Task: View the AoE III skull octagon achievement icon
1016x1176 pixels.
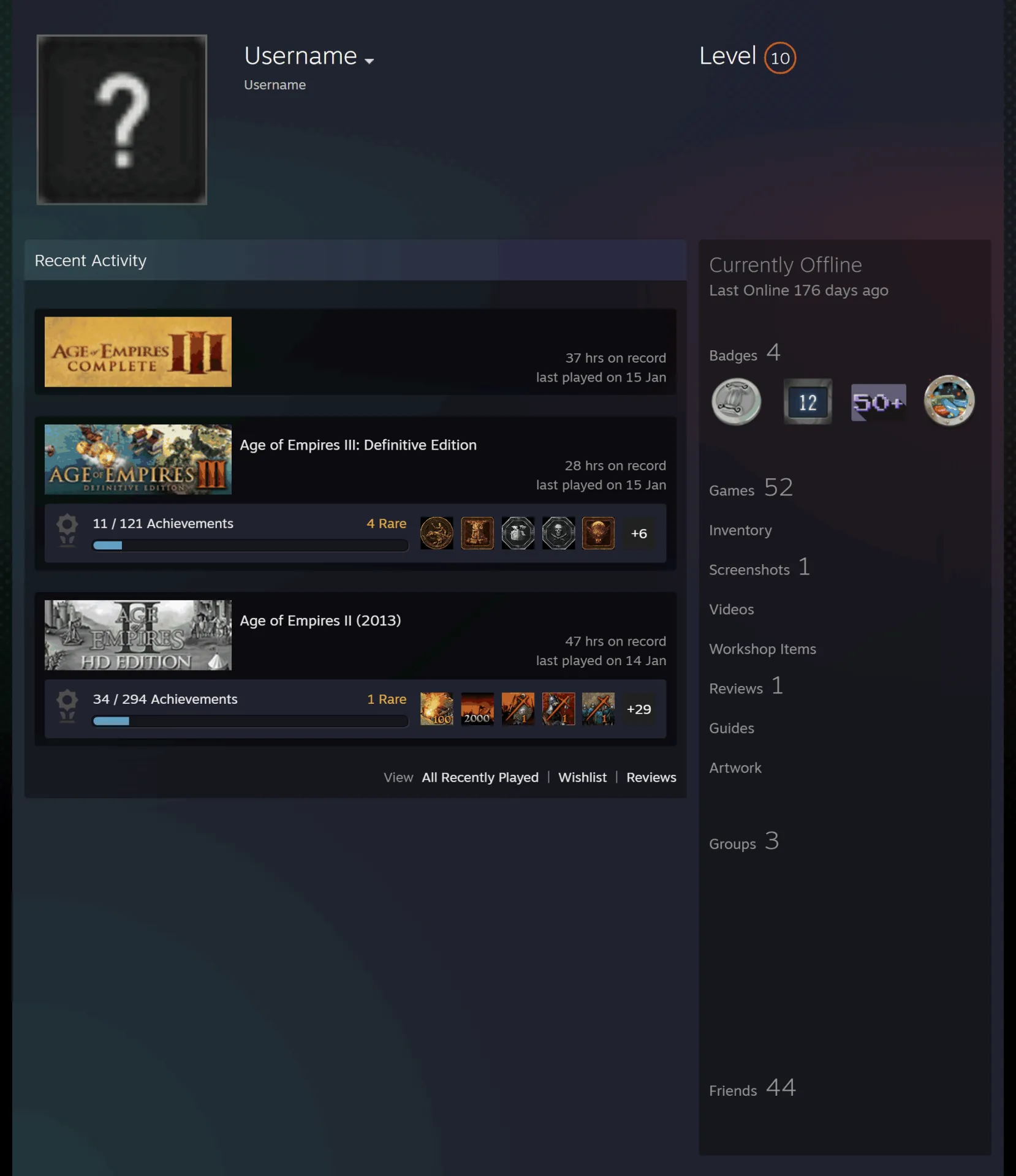Action: (558, 533)
